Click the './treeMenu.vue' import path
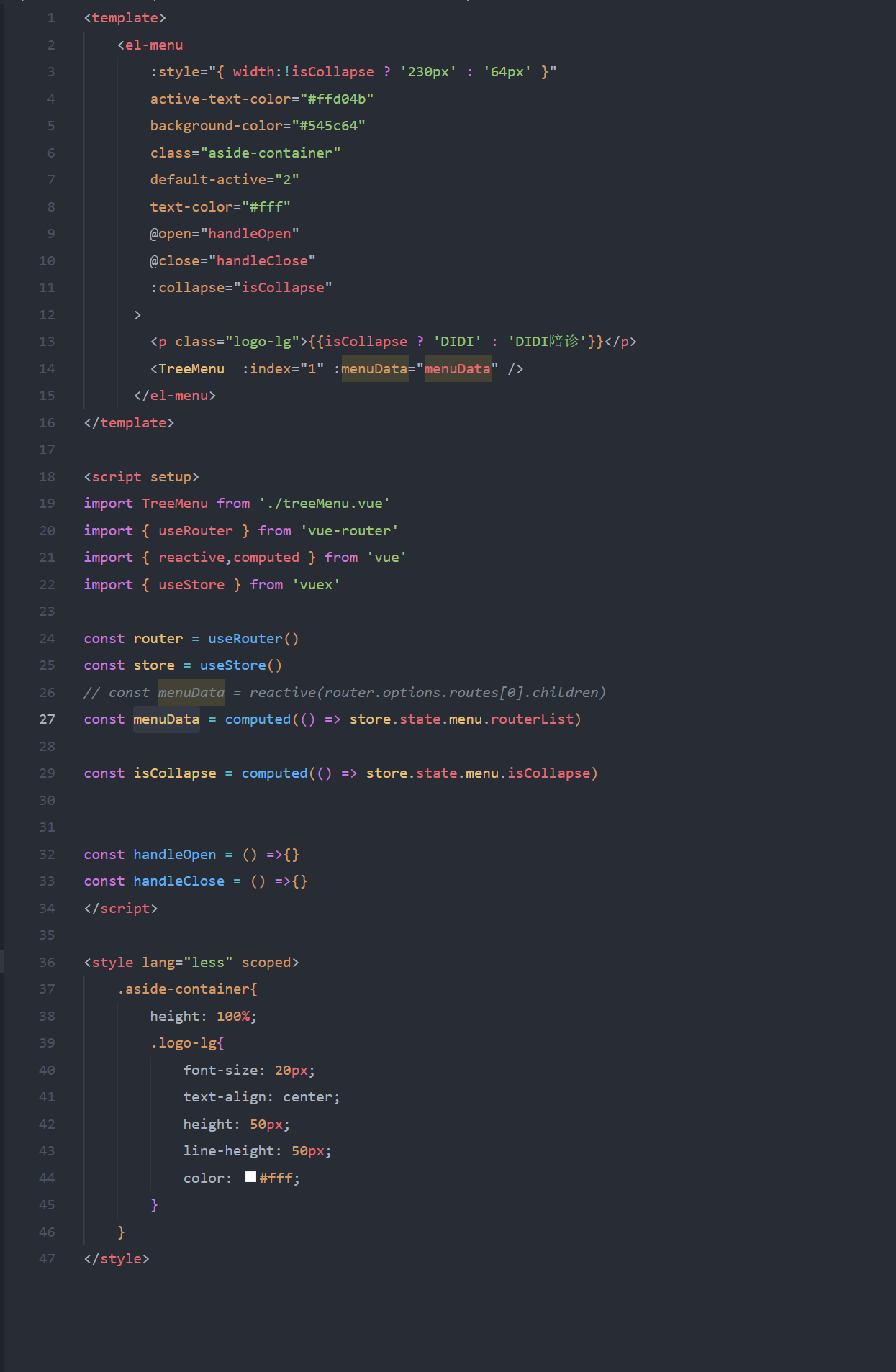This screenshot has height=1372, width=896. tap(325, 503)
